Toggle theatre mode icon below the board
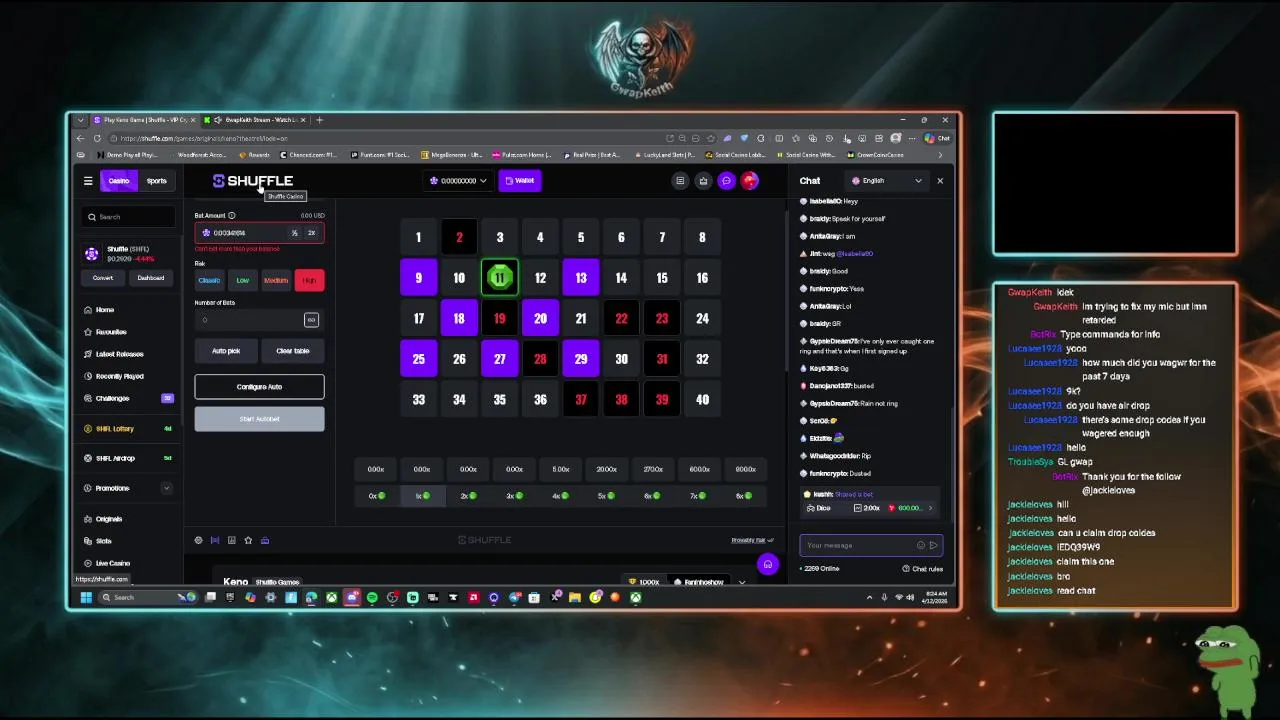This screenshot has width=1280, height=720. coord(214,540)
